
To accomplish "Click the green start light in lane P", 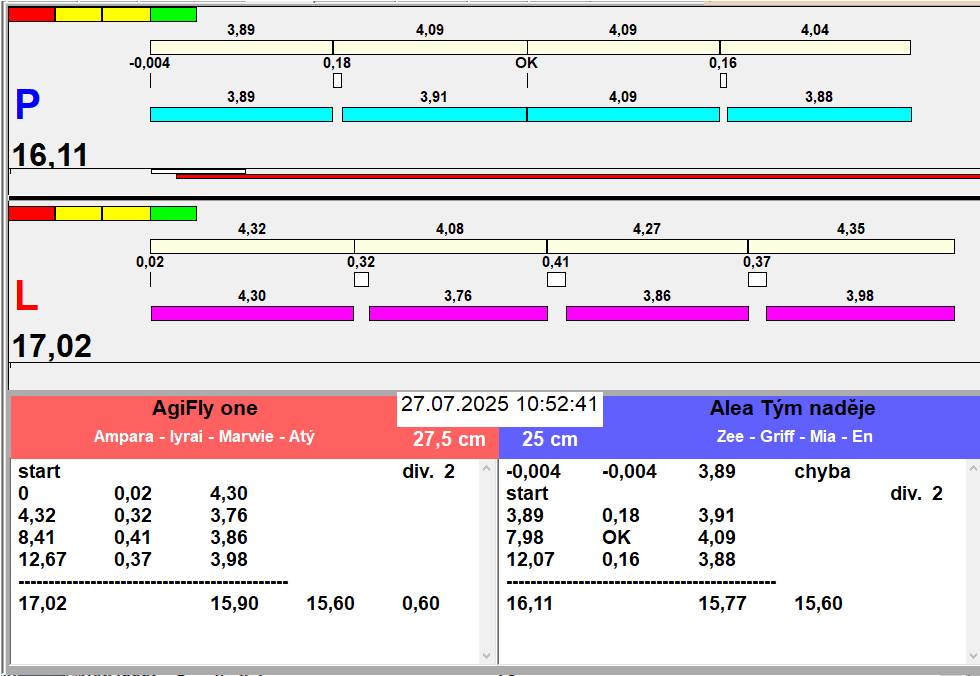I will tap(173, 15).
